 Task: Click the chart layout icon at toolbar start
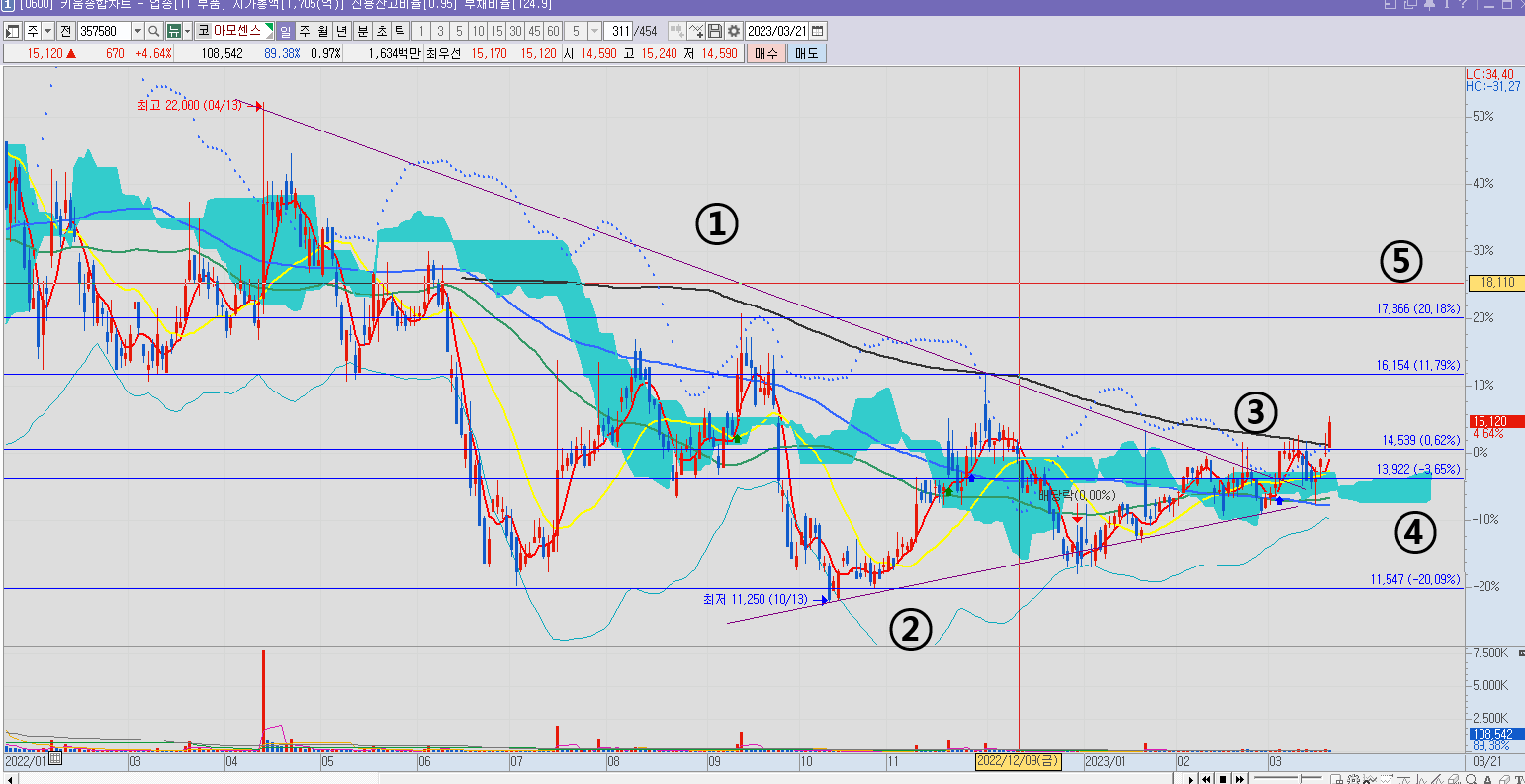11,31
